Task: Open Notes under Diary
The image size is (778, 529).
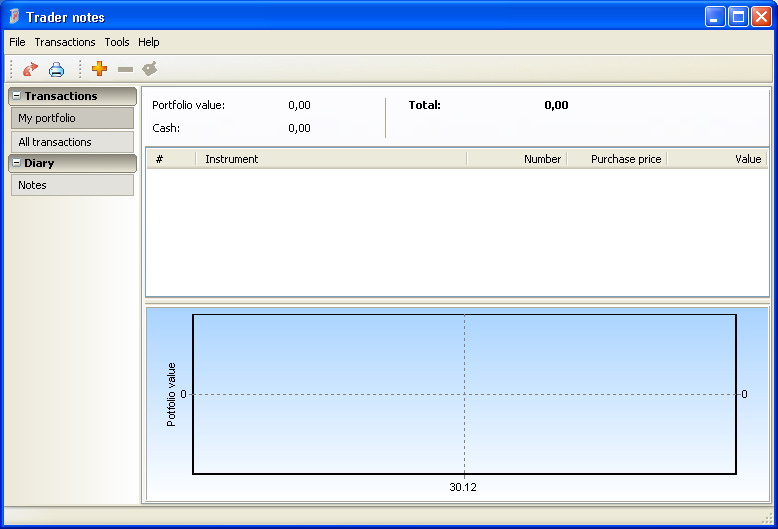Action: pos(72,185)
